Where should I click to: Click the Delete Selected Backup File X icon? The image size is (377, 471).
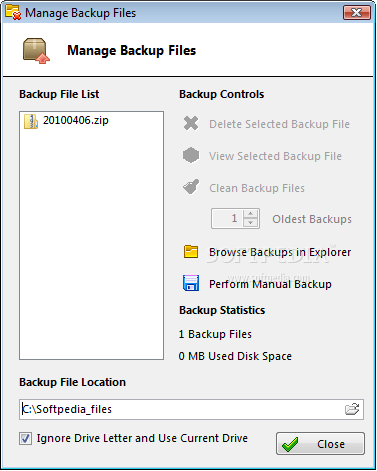(x=191, y=123)
